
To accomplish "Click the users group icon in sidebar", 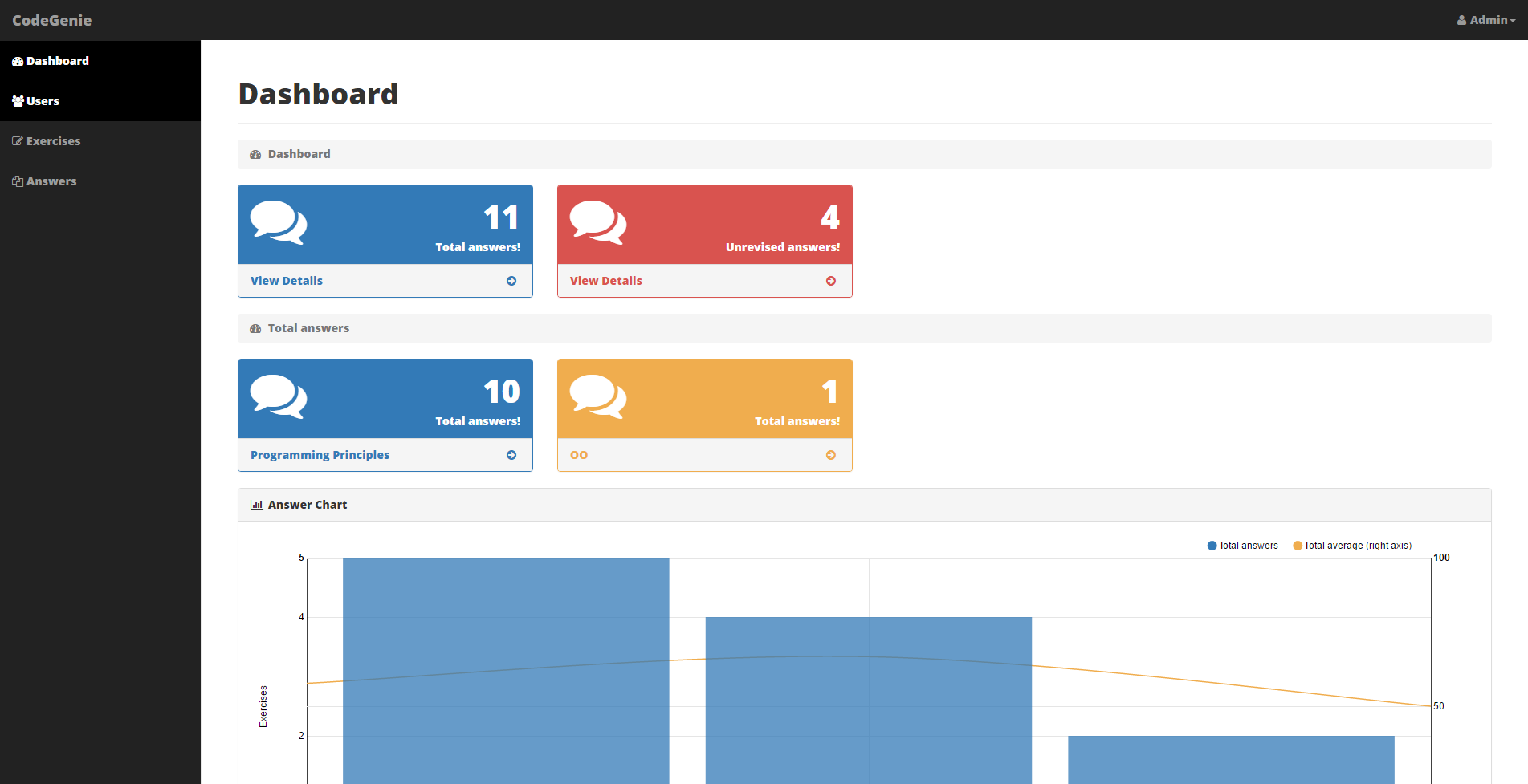I will click(18, 101).
